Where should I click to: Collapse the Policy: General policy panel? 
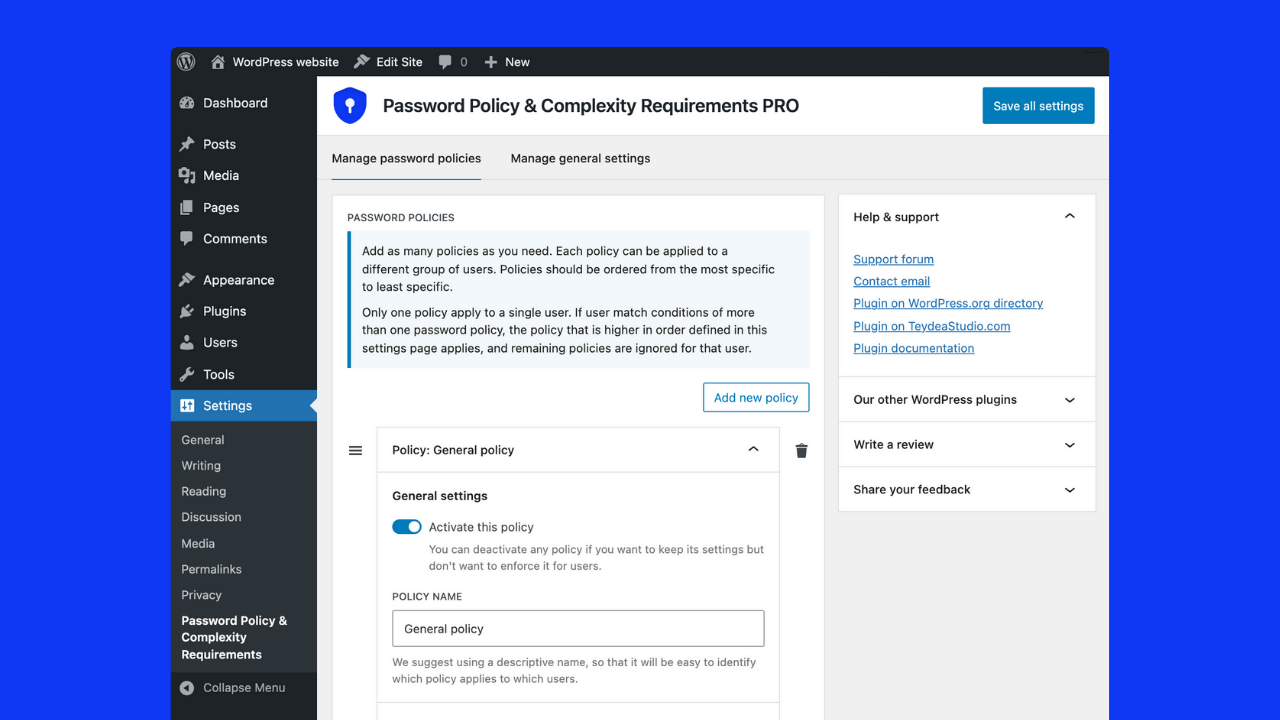[754, 450]
